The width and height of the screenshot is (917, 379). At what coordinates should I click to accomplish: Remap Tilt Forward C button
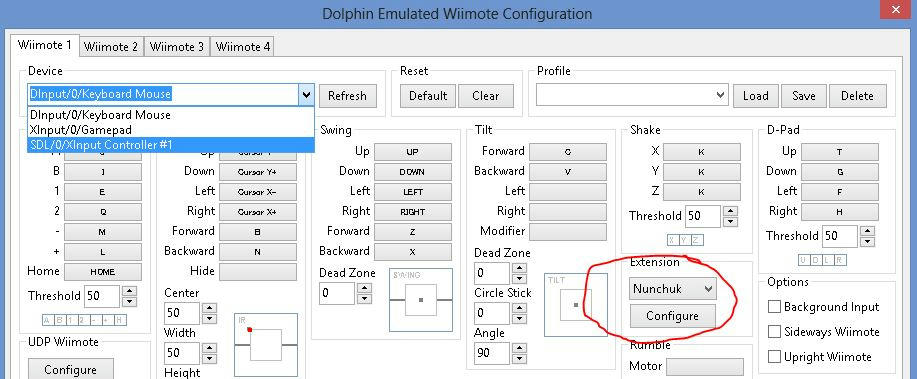[568, 152]
